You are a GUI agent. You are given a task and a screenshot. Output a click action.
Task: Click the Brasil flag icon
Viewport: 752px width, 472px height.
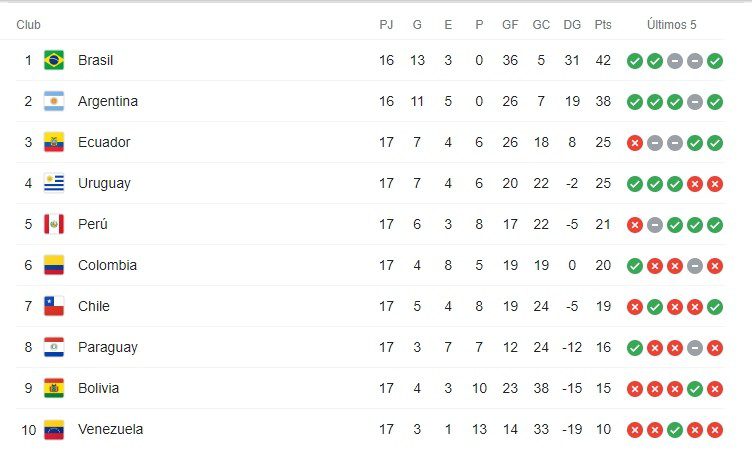54,60
